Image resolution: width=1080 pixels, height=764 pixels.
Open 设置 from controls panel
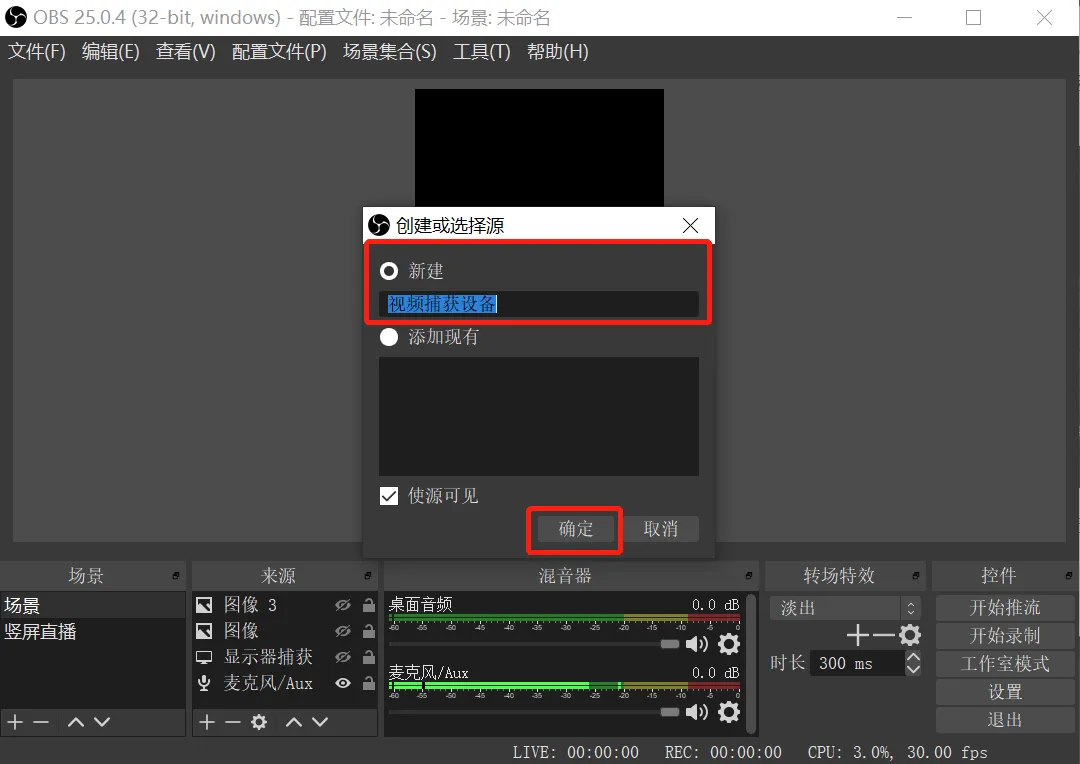[x=1005, y=692]
